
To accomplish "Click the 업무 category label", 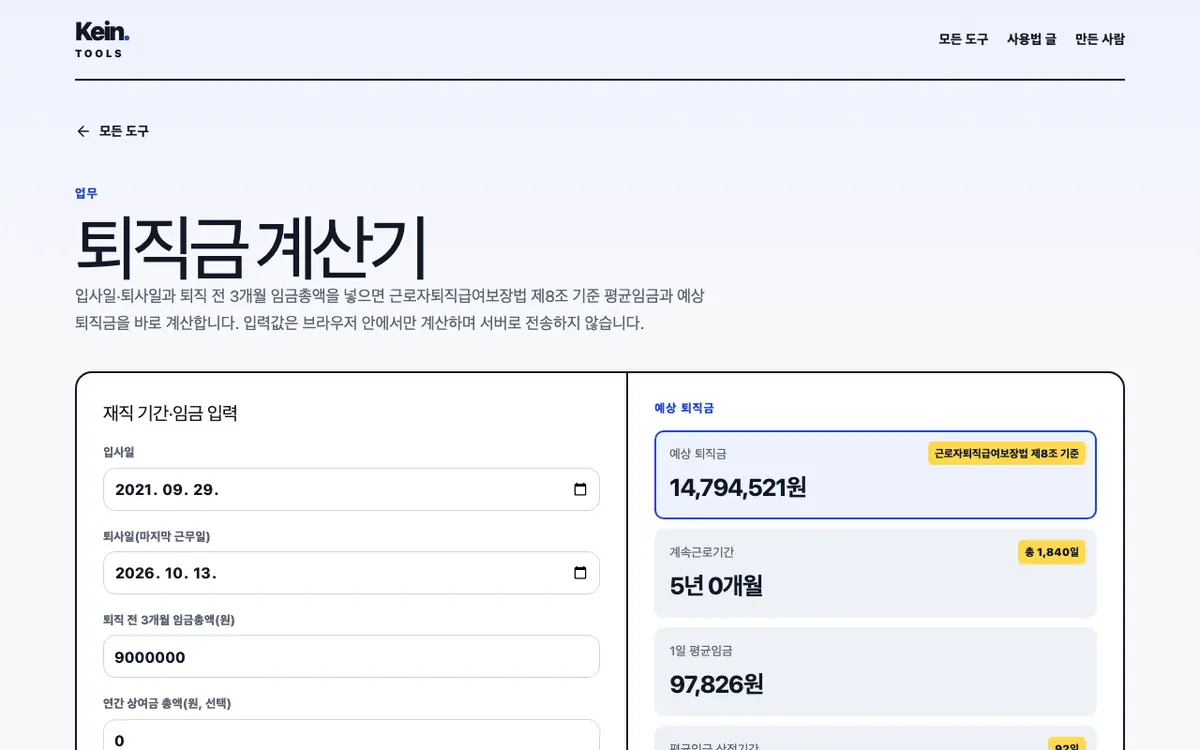I will [86, 193].
